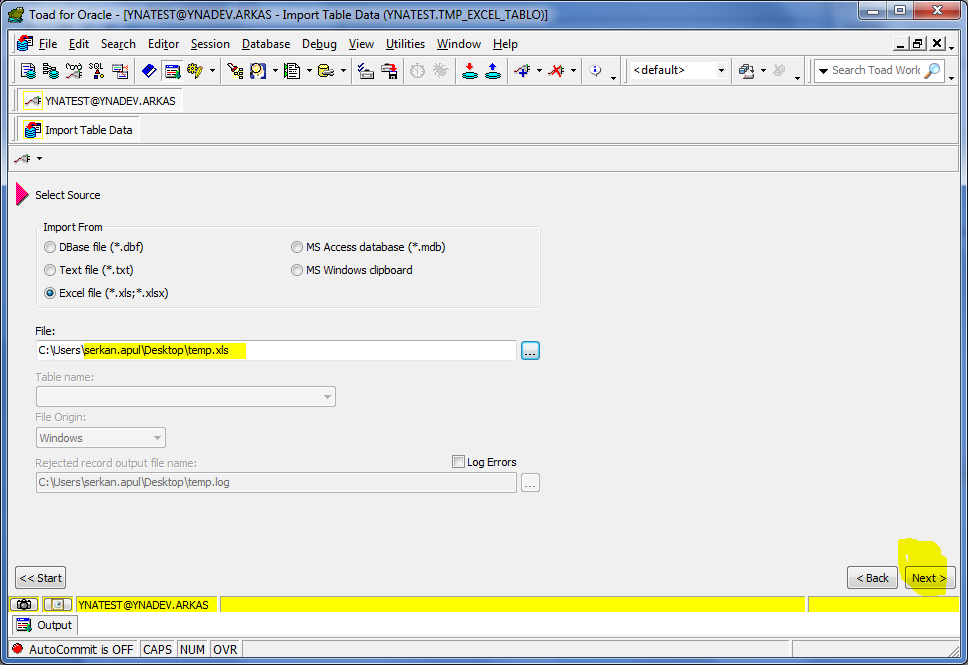This screenshot has width=968, height=665.
Task: Click the YNATEST@YNADEV.ARKAS status bar label
Action: click(x=144, y=604)
